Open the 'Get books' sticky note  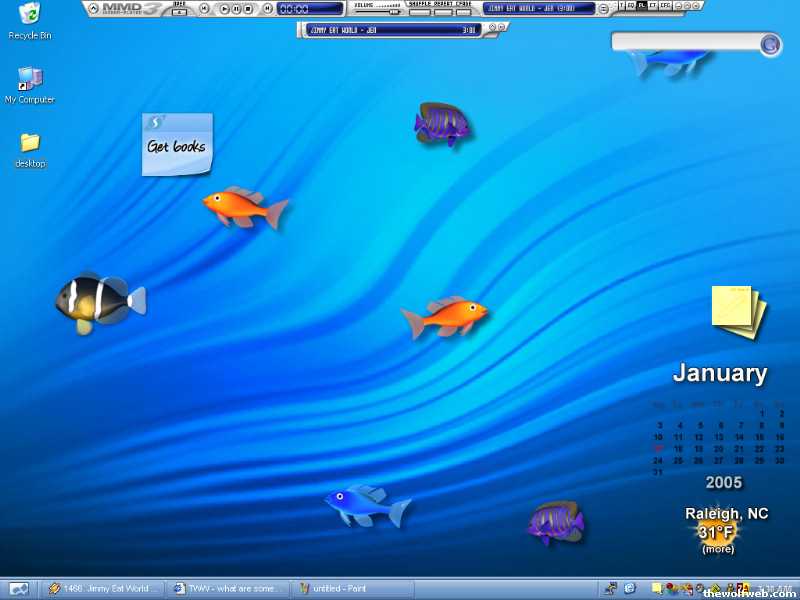(x=177, y=145)
